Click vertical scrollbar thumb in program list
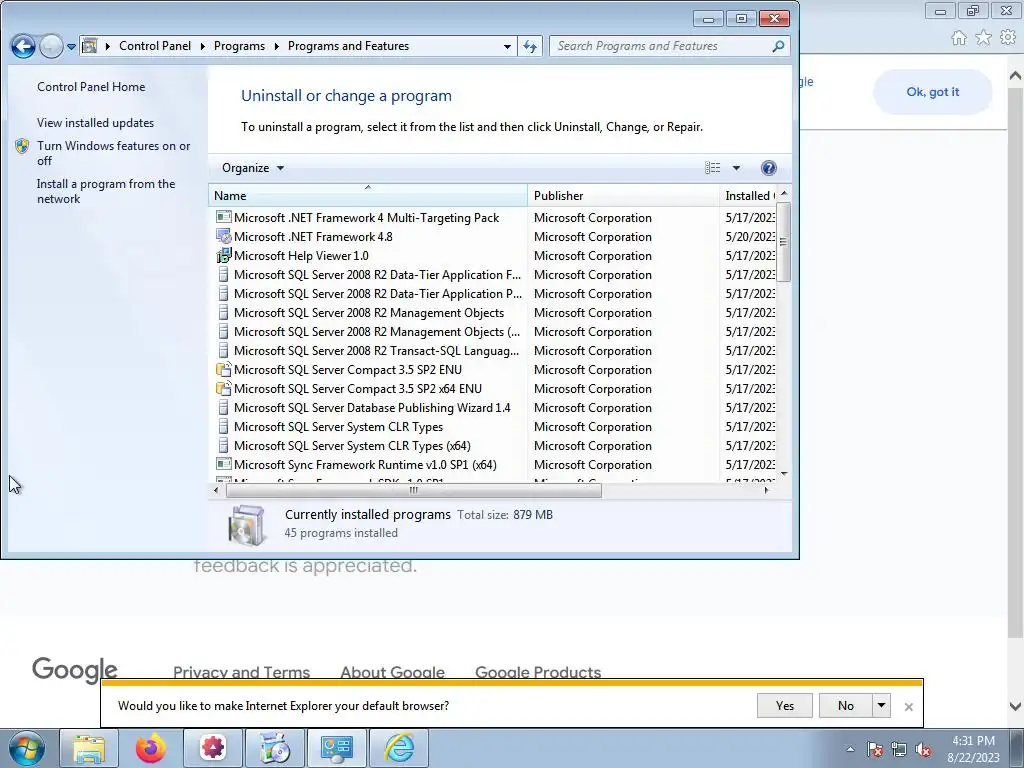Viewport: 1024px width, 768px height. click(784, 242)
